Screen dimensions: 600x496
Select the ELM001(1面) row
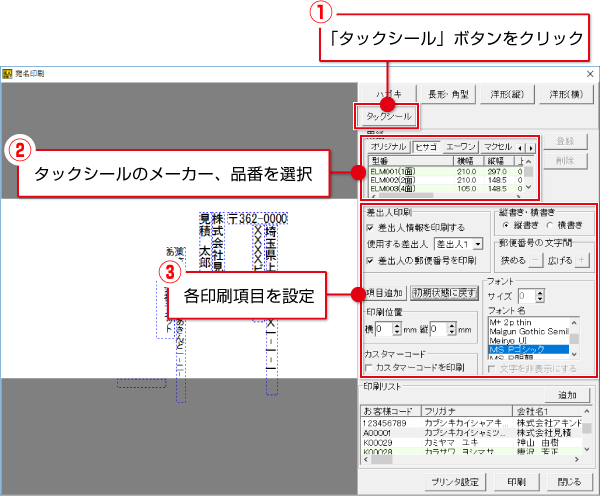(446, 172)
